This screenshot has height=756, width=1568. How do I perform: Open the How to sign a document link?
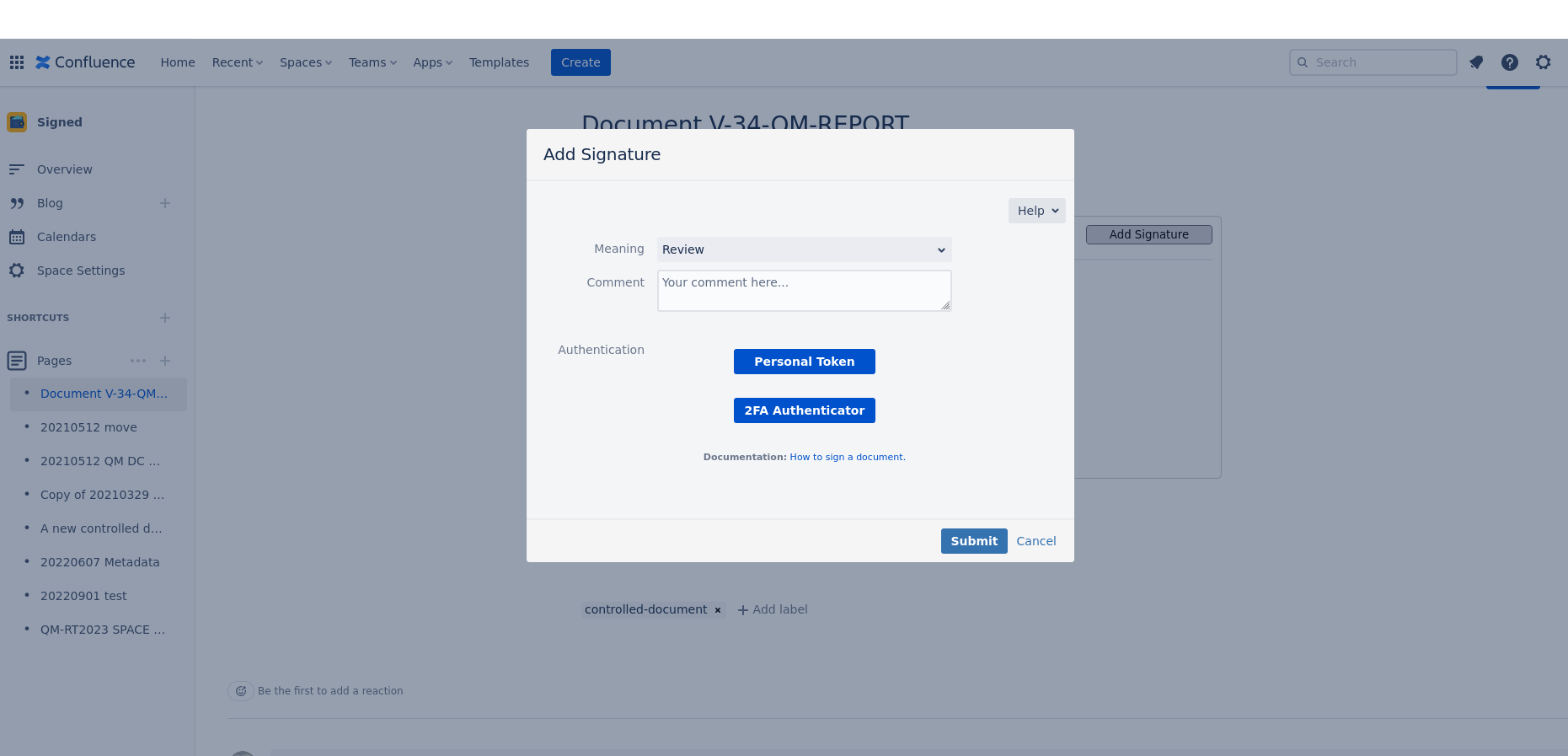(x=848, y=457)
